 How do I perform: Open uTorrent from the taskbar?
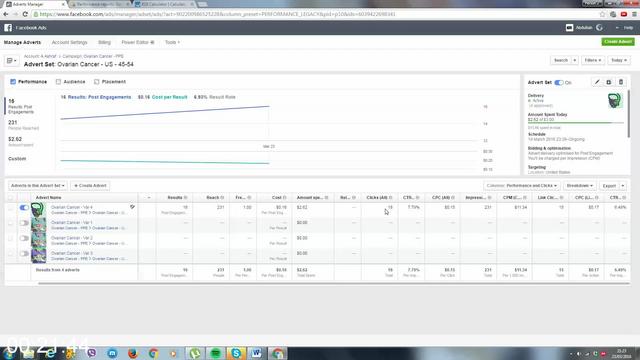tap(195, 353)
